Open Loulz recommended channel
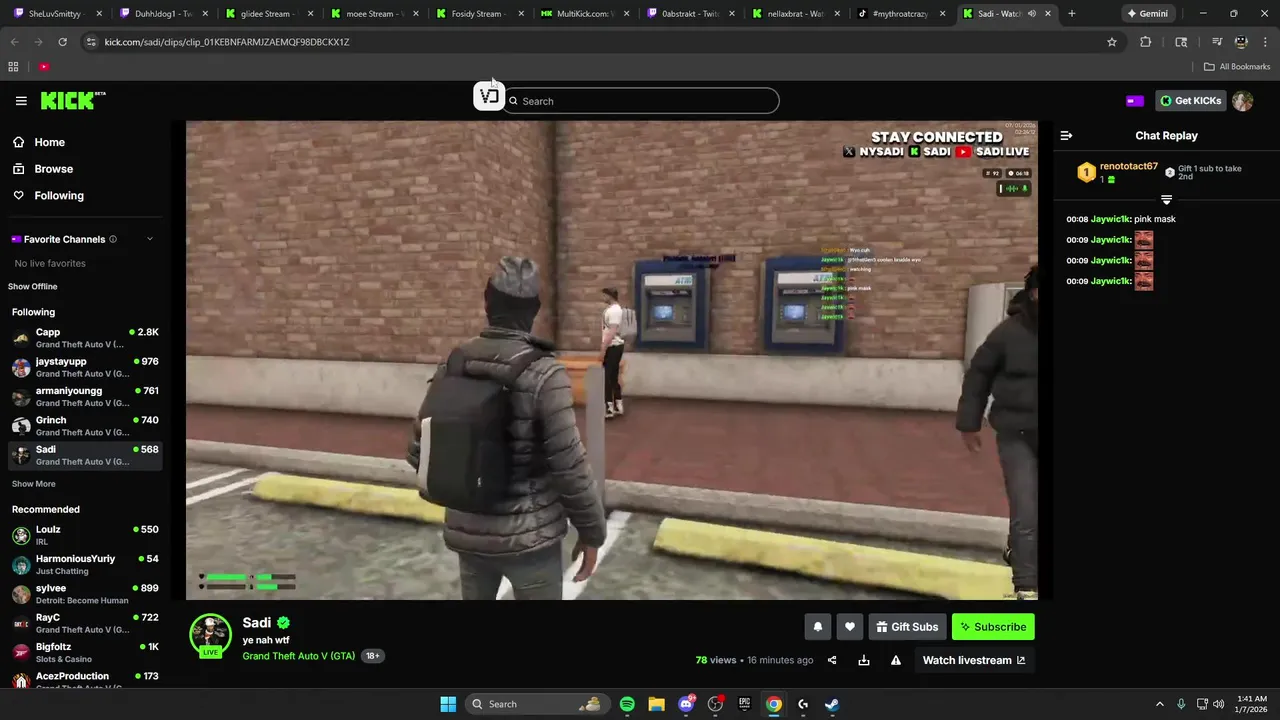Viewport: 1280px width, 720px height. pos(85,535)
